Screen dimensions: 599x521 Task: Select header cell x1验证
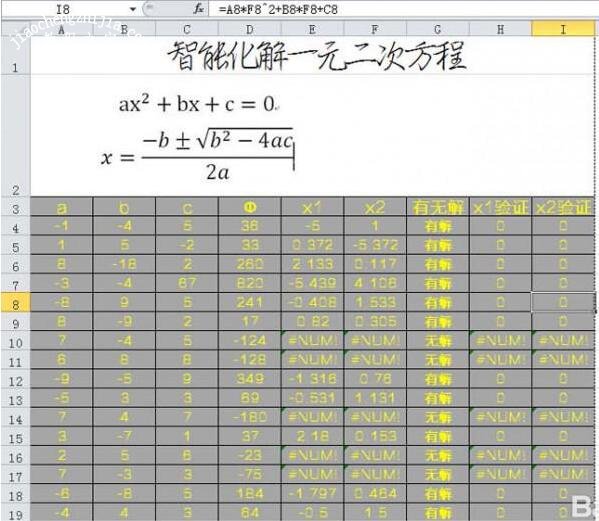500,207
